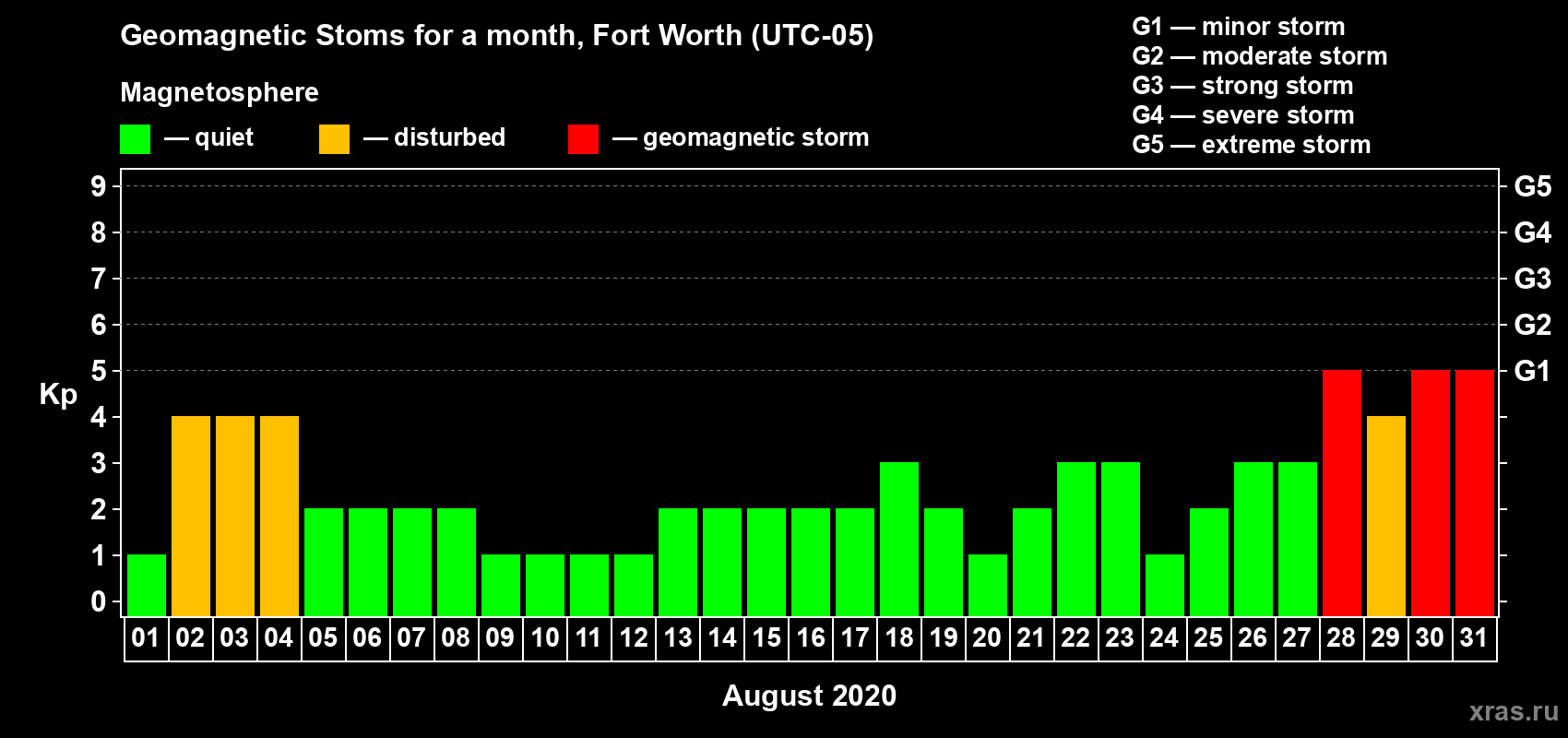Click the 'G5 — extreme storm' legend text
Screen dimensions: 1568x738
1252,145
